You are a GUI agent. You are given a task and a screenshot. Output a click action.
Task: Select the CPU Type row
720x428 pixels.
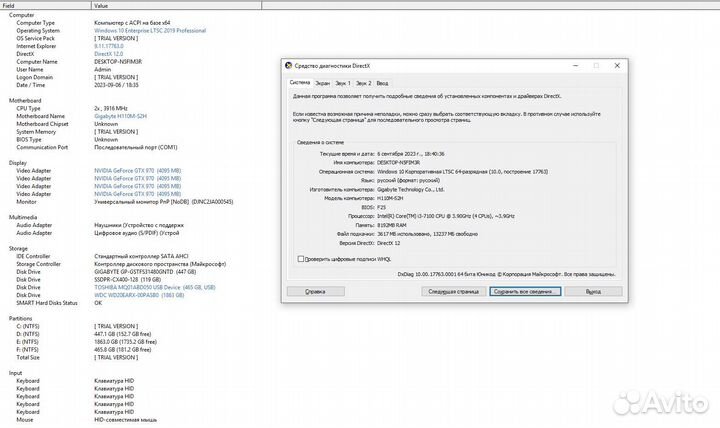click(72, 108)
